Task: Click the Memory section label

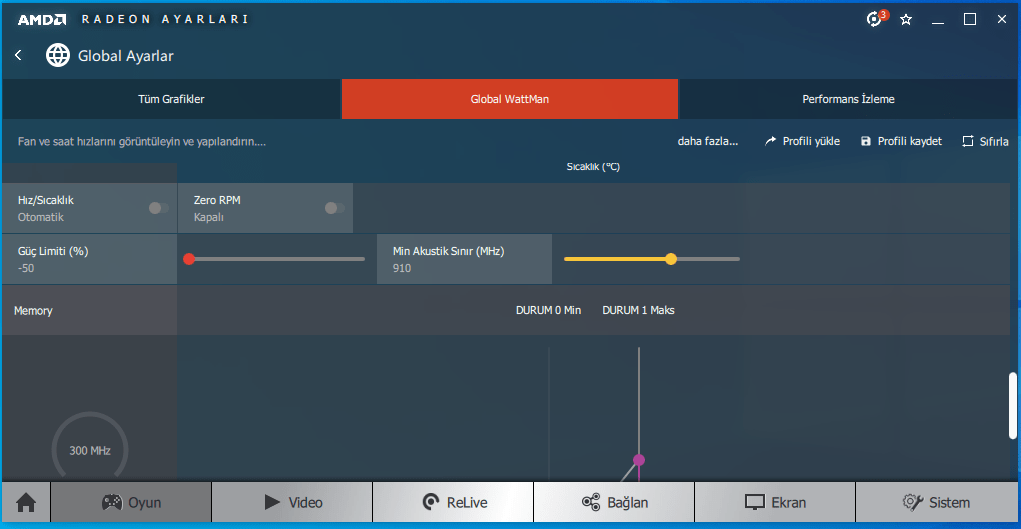Action: tap(33, 311)
